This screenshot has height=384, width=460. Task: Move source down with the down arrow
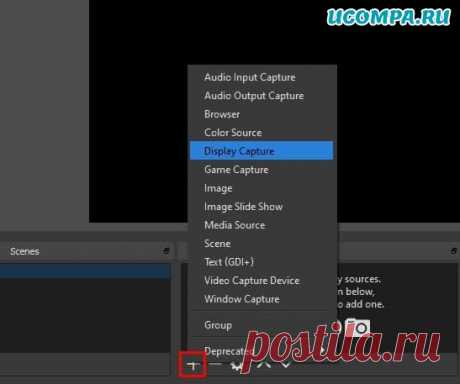tap(286, 365)
